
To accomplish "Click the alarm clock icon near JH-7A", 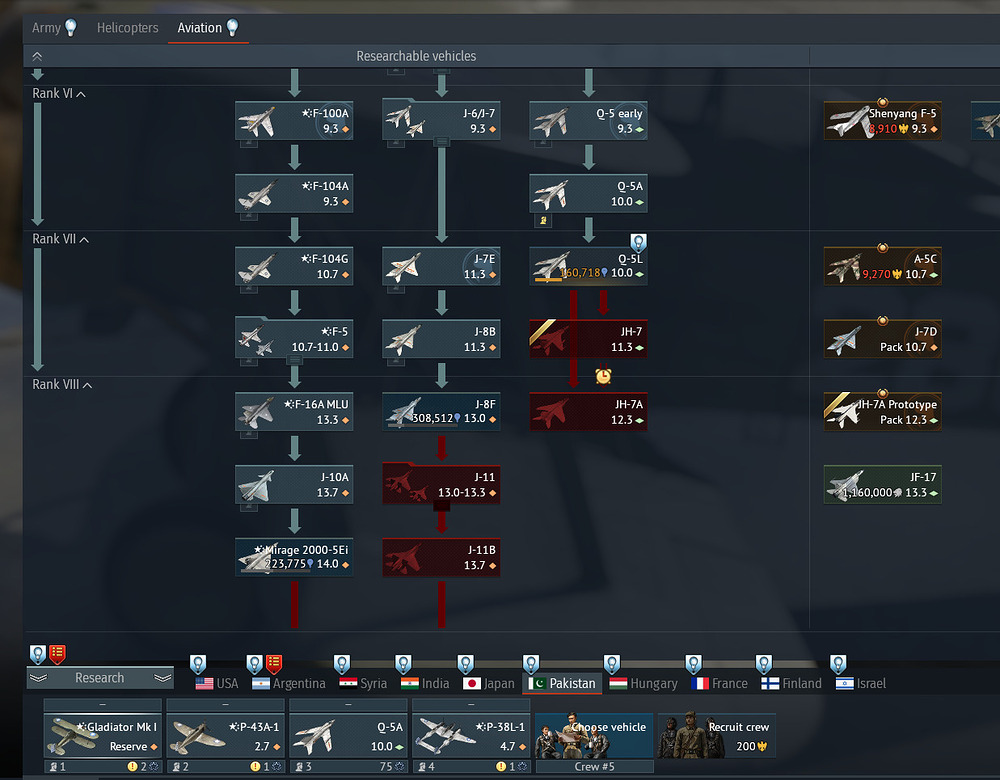I will (x=603, y=376).
